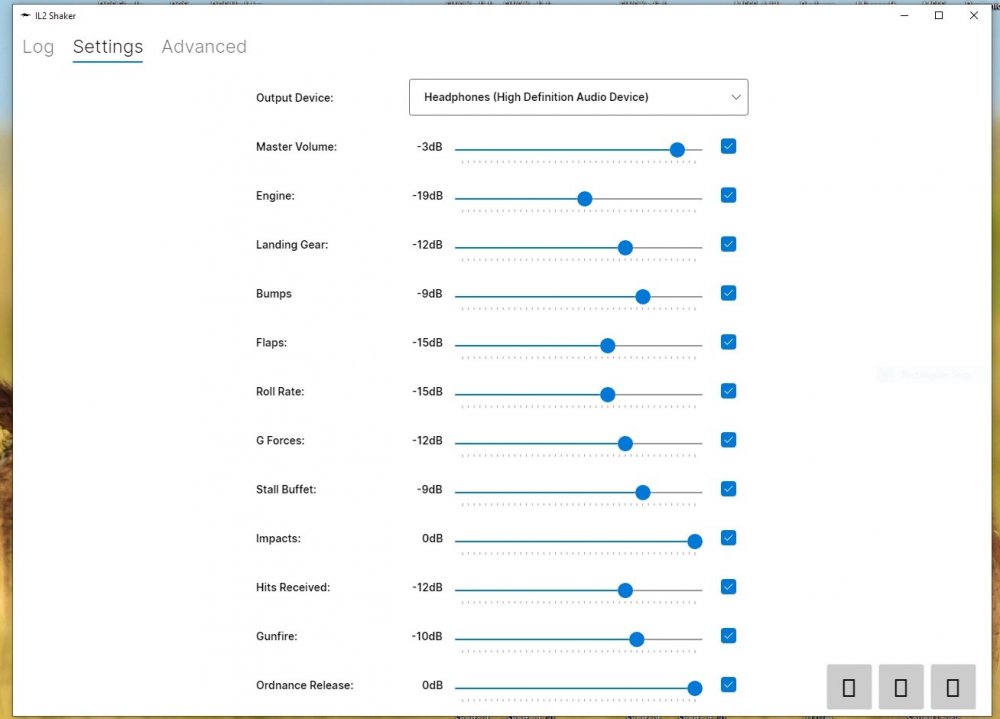Click the Stall Buffet slider handle
1000x719 pixels.
643,493
